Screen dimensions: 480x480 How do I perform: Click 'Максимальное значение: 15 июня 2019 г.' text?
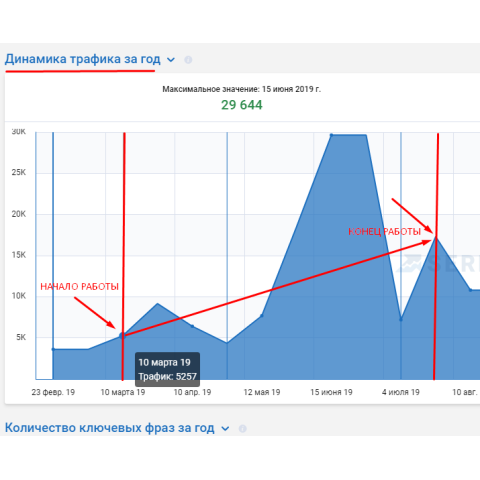[x=242, y=89]
